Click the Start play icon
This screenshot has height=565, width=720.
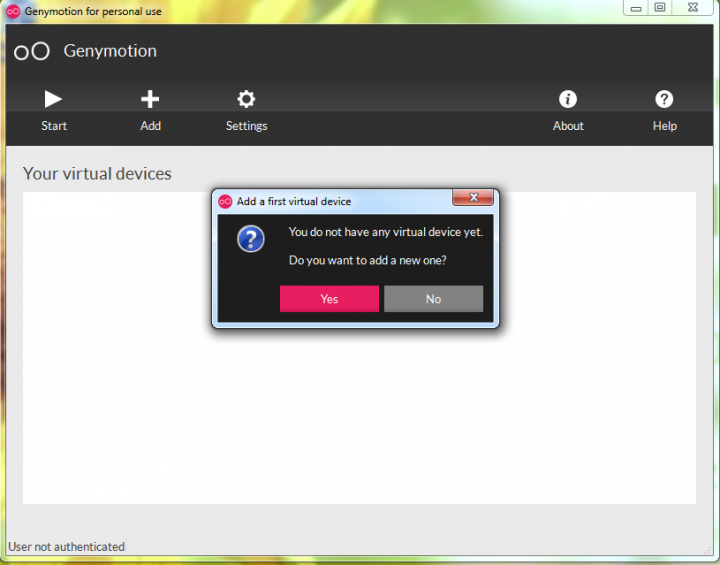[53, 99]
